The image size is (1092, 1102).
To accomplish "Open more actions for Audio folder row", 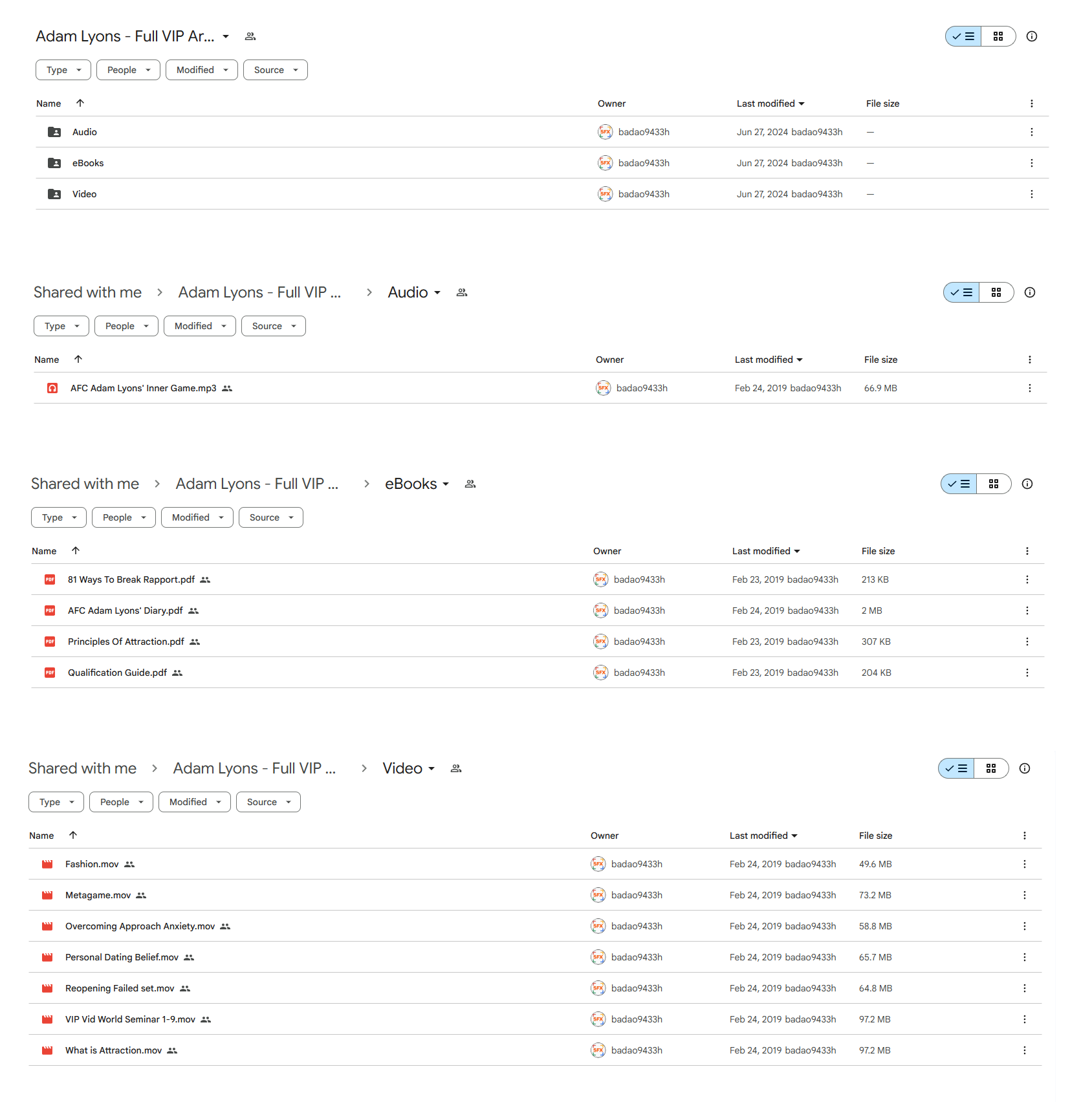I will coord(1032,132).
